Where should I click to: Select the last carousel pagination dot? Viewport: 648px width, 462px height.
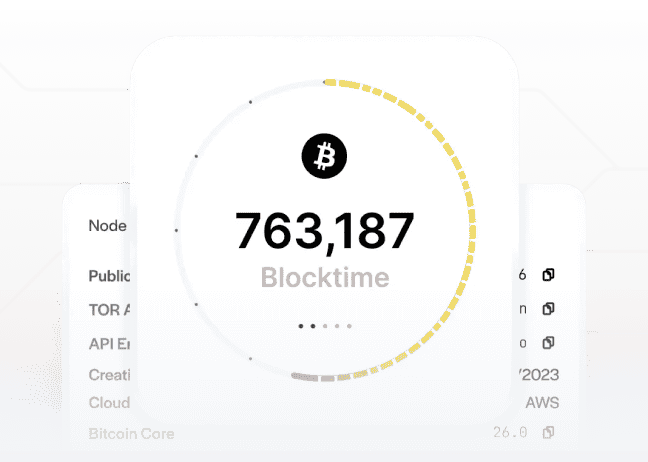pos(348,325)
